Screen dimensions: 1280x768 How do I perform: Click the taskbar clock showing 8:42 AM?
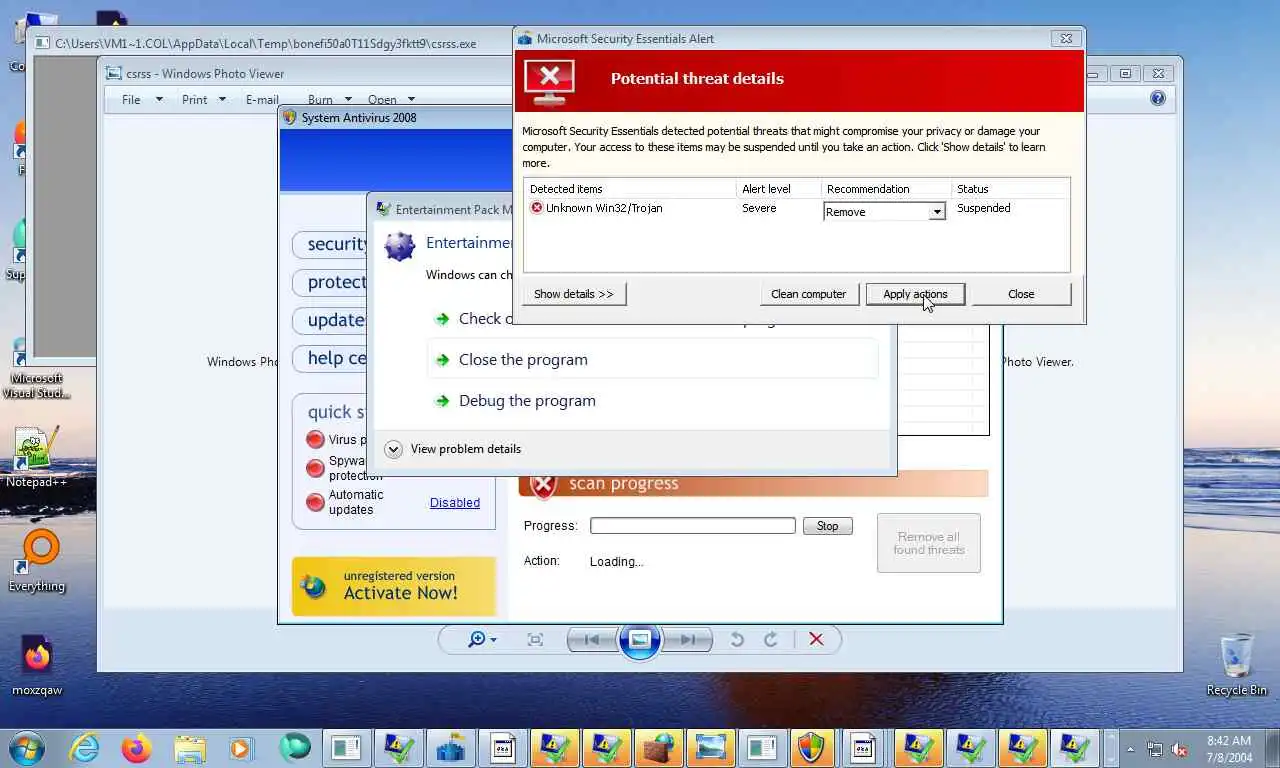1228,749
